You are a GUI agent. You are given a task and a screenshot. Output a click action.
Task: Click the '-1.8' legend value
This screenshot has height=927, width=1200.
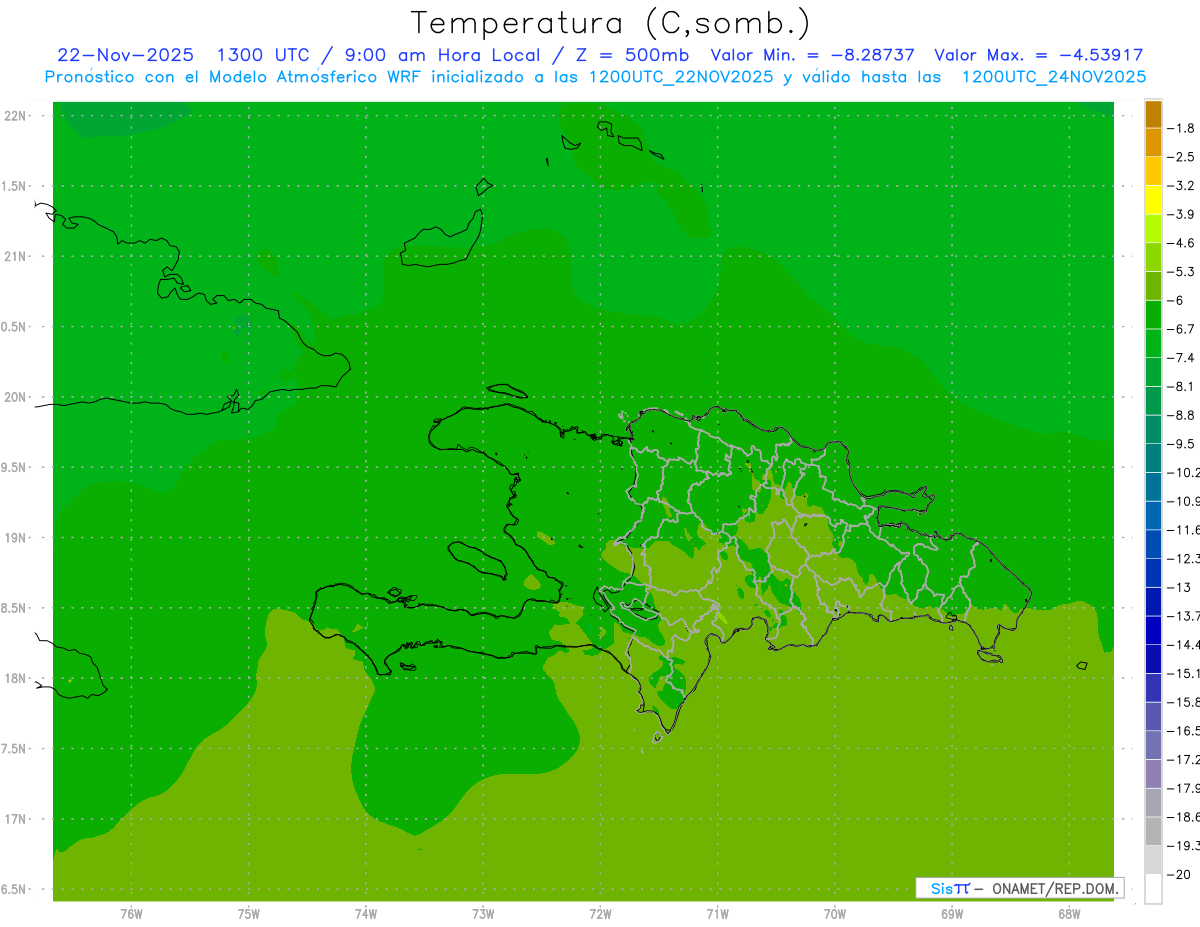click(x=1181, y=128)
